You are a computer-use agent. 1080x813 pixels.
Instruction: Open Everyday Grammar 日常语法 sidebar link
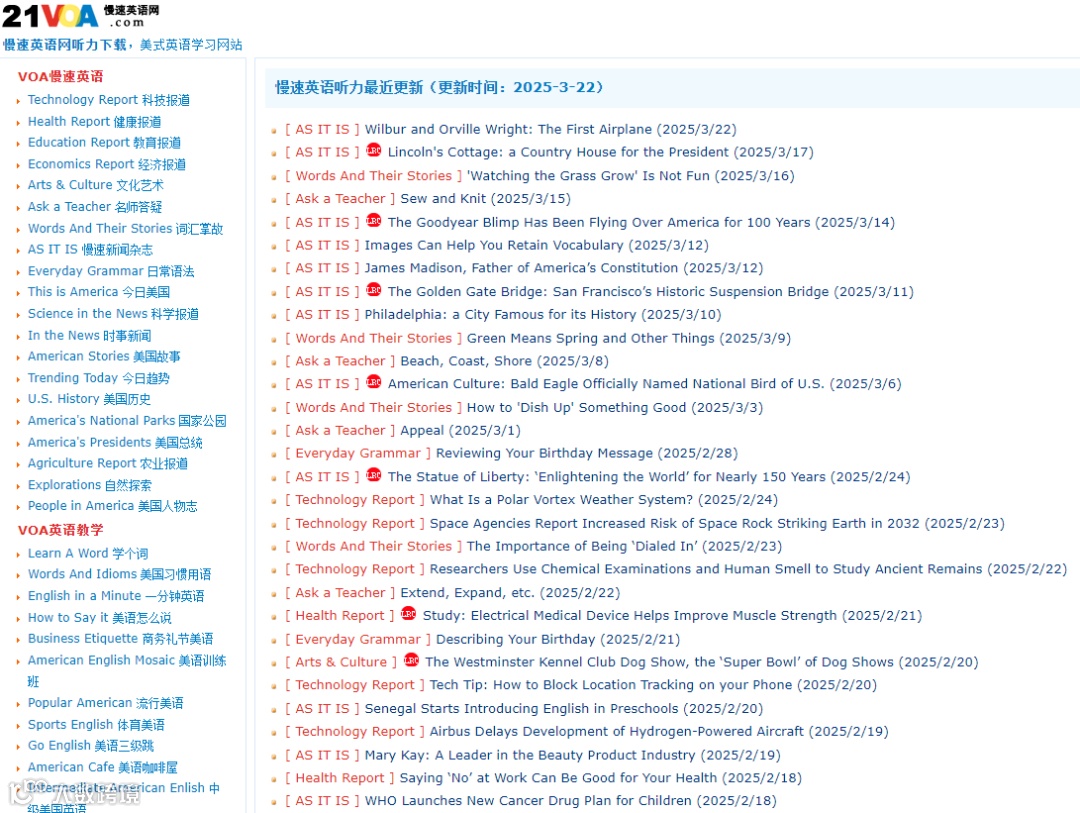point(111,271)
